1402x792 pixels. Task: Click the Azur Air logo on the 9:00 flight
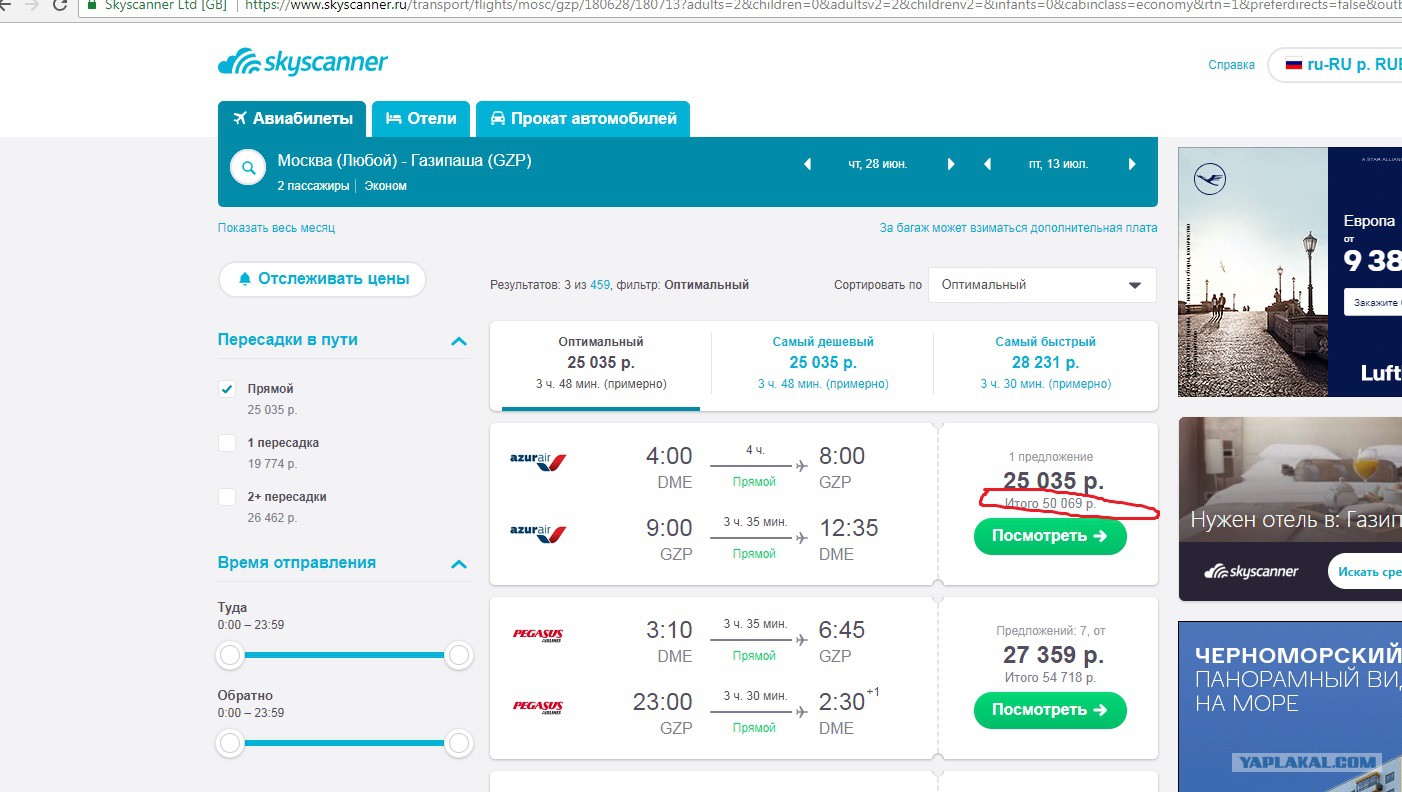(538, 534)
